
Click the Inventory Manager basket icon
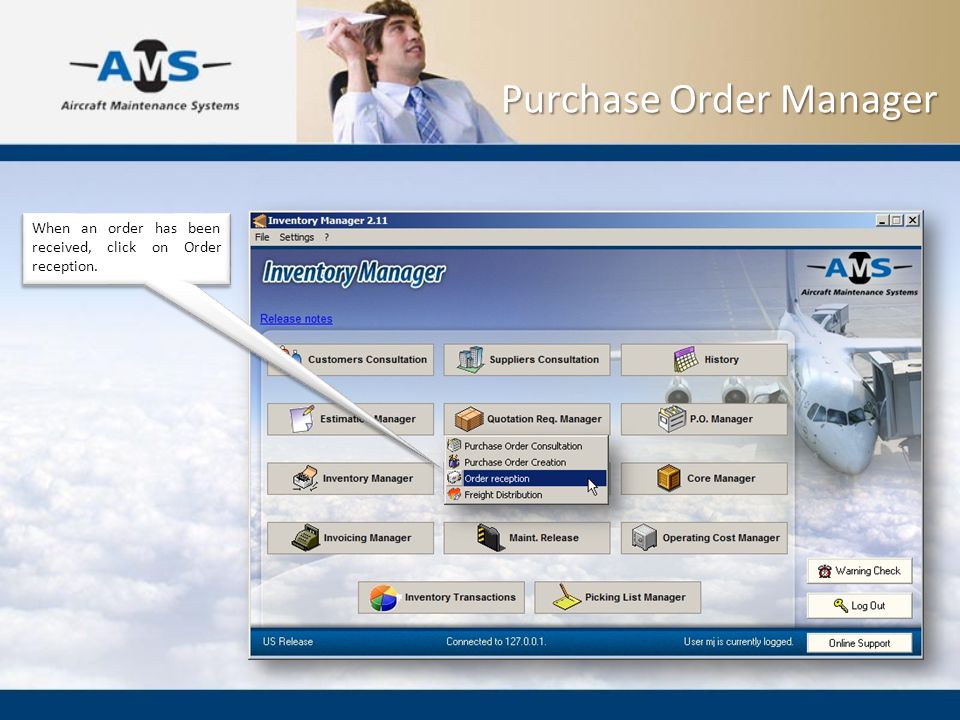[x=305, y=478]
